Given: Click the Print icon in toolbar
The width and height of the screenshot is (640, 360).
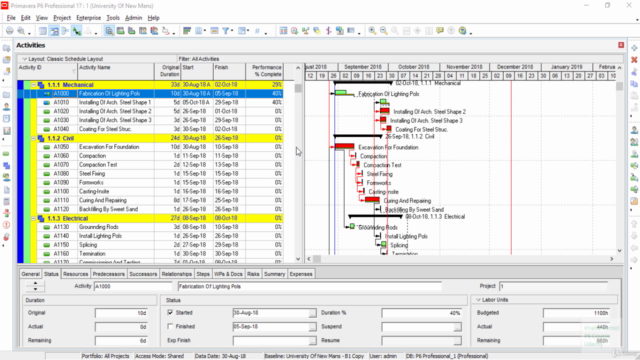Looking at the screenshot, I should [x=9, y=31].
